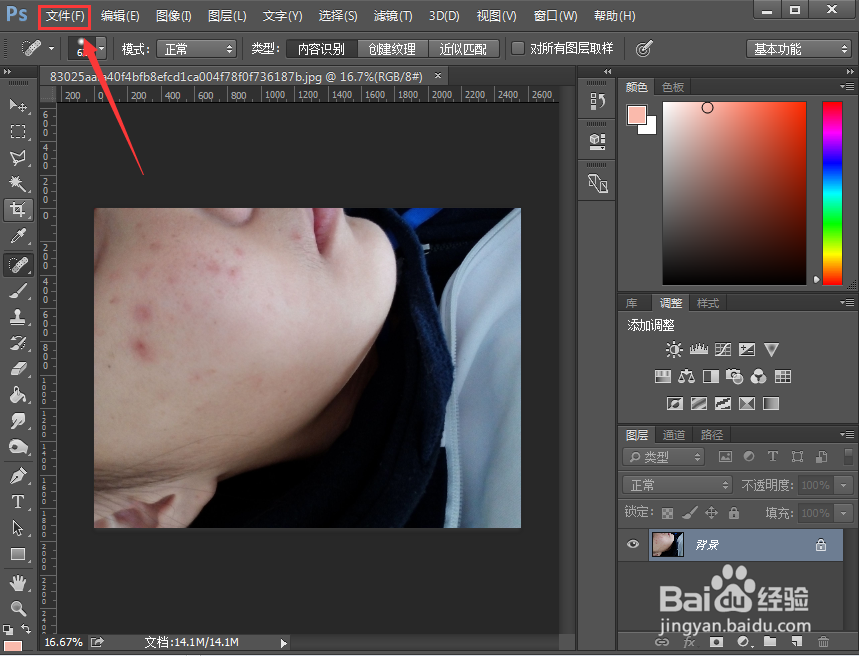
Task: Add a Brightness/Contrast adjustment
Action: coord(673,349)
